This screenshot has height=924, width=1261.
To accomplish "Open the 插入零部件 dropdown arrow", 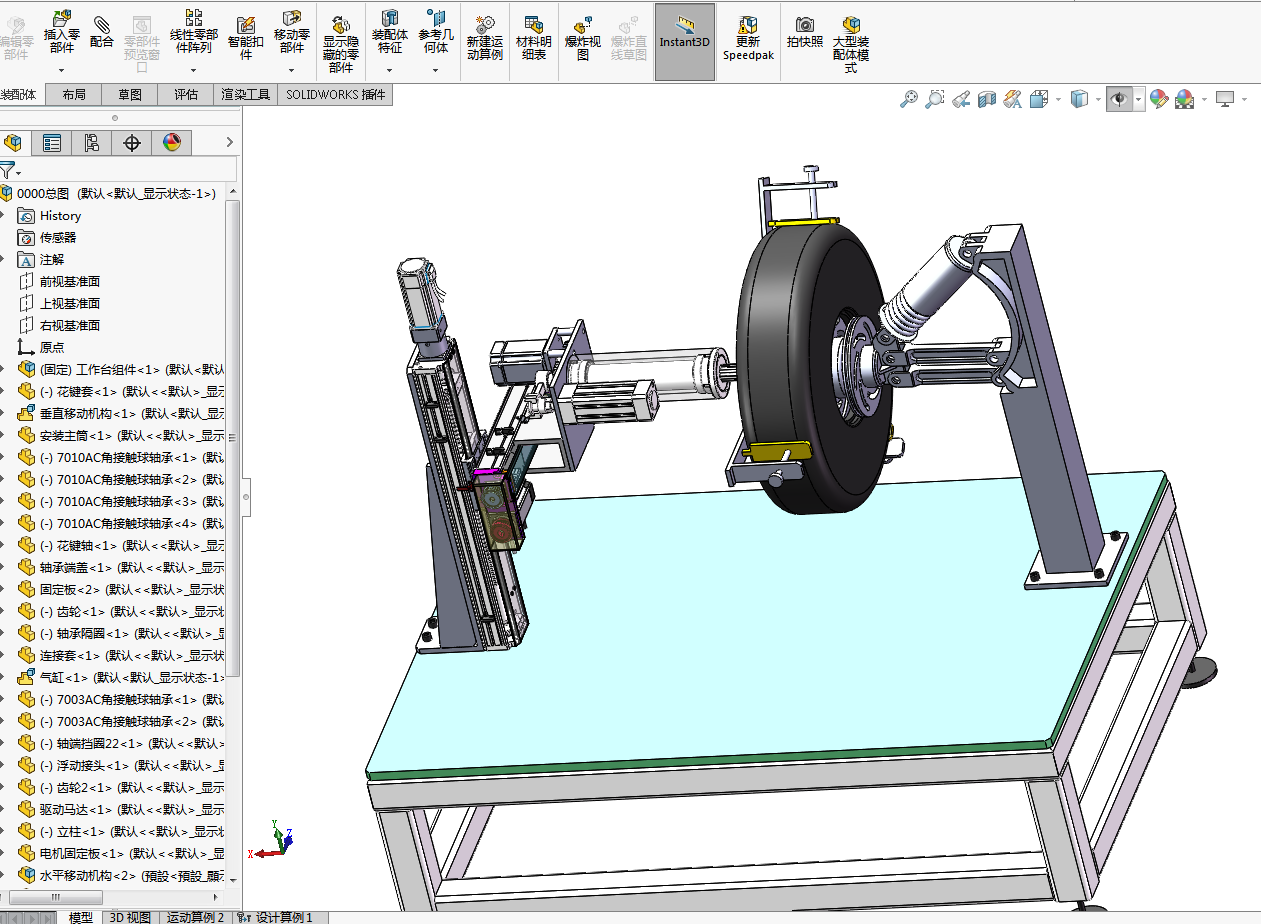I will (x=61, y=70).
